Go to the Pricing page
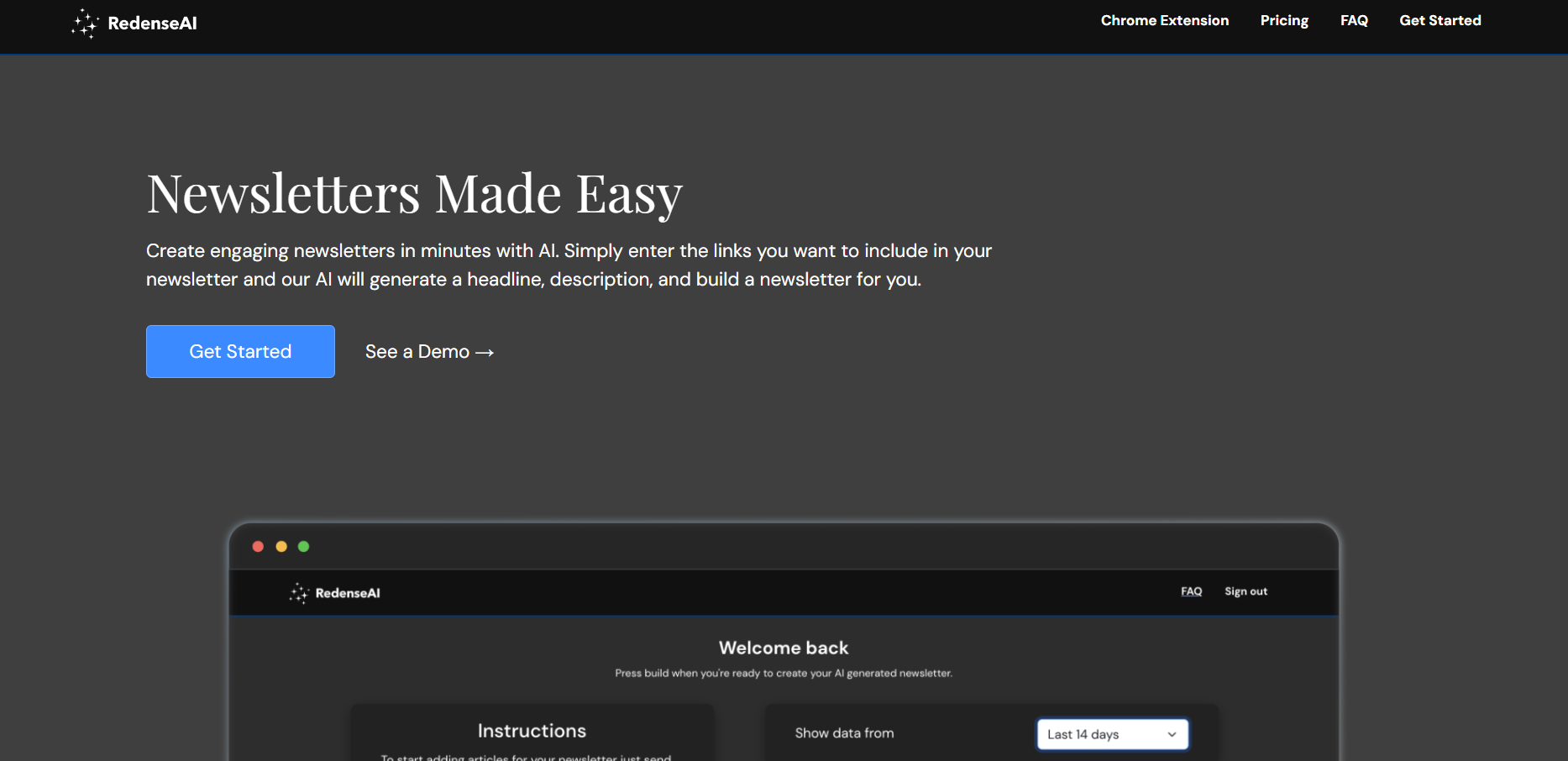 pos(1284,20)
